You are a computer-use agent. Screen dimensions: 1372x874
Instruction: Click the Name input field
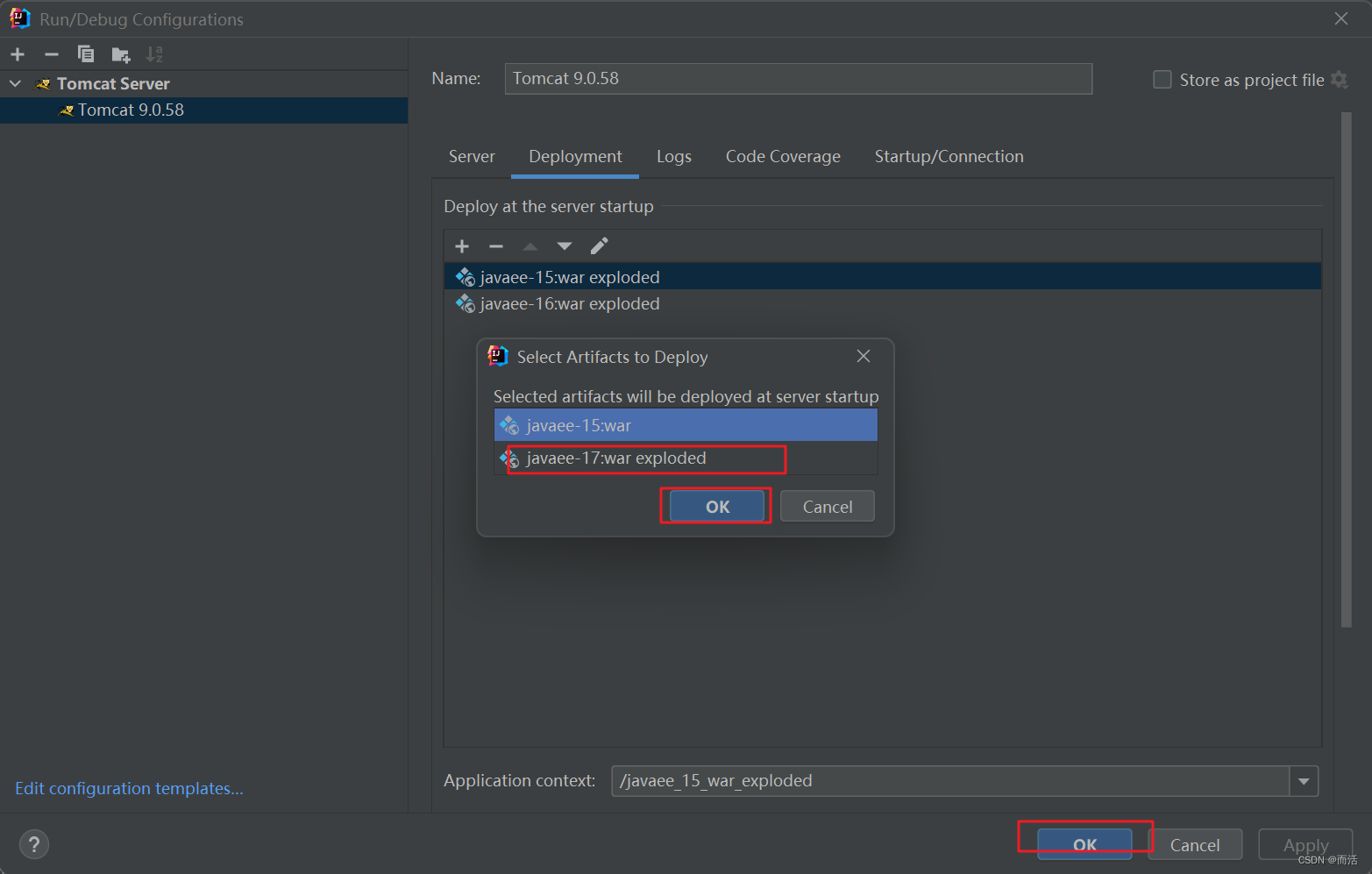[798, 78]
